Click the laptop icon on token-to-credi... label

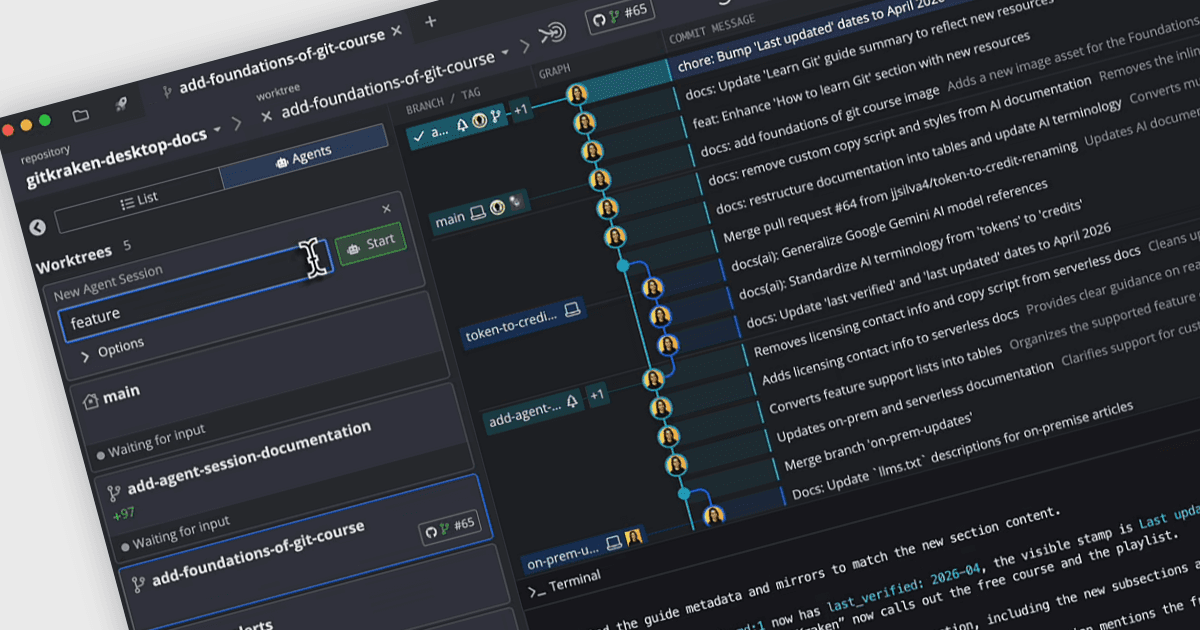tap(572, 308)
